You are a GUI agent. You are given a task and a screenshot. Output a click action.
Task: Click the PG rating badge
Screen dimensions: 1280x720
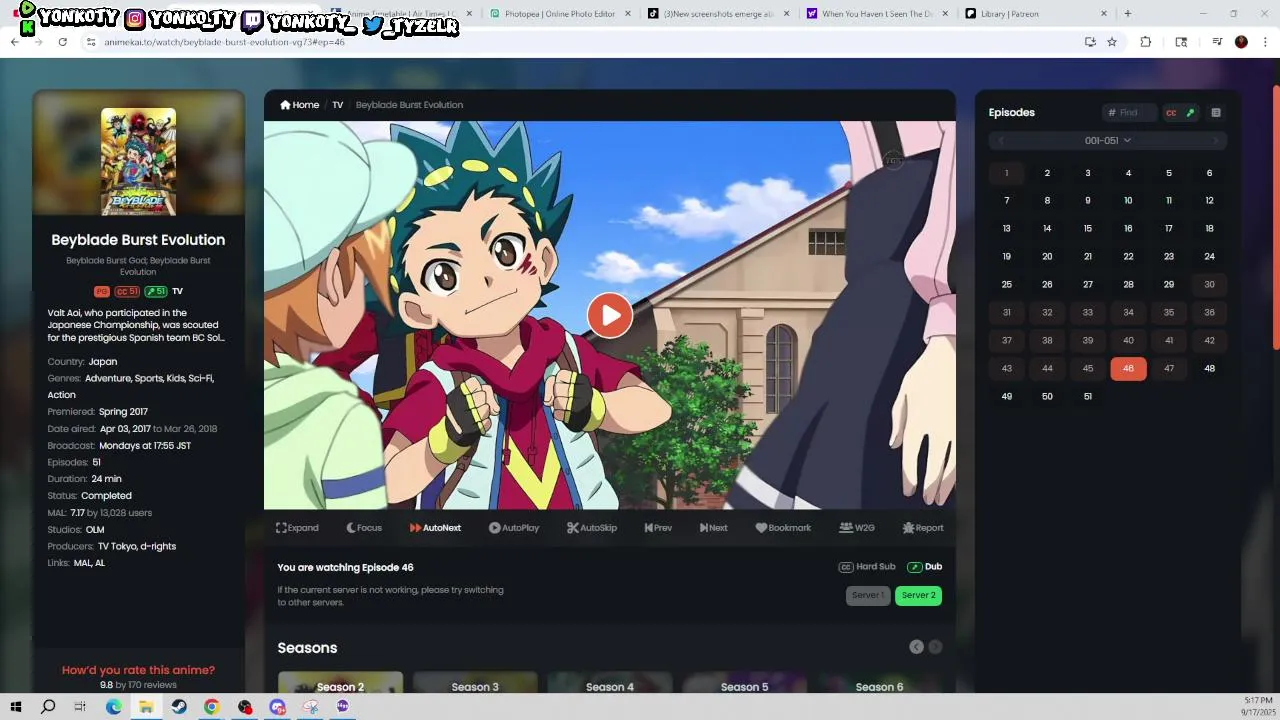point(102,292)
